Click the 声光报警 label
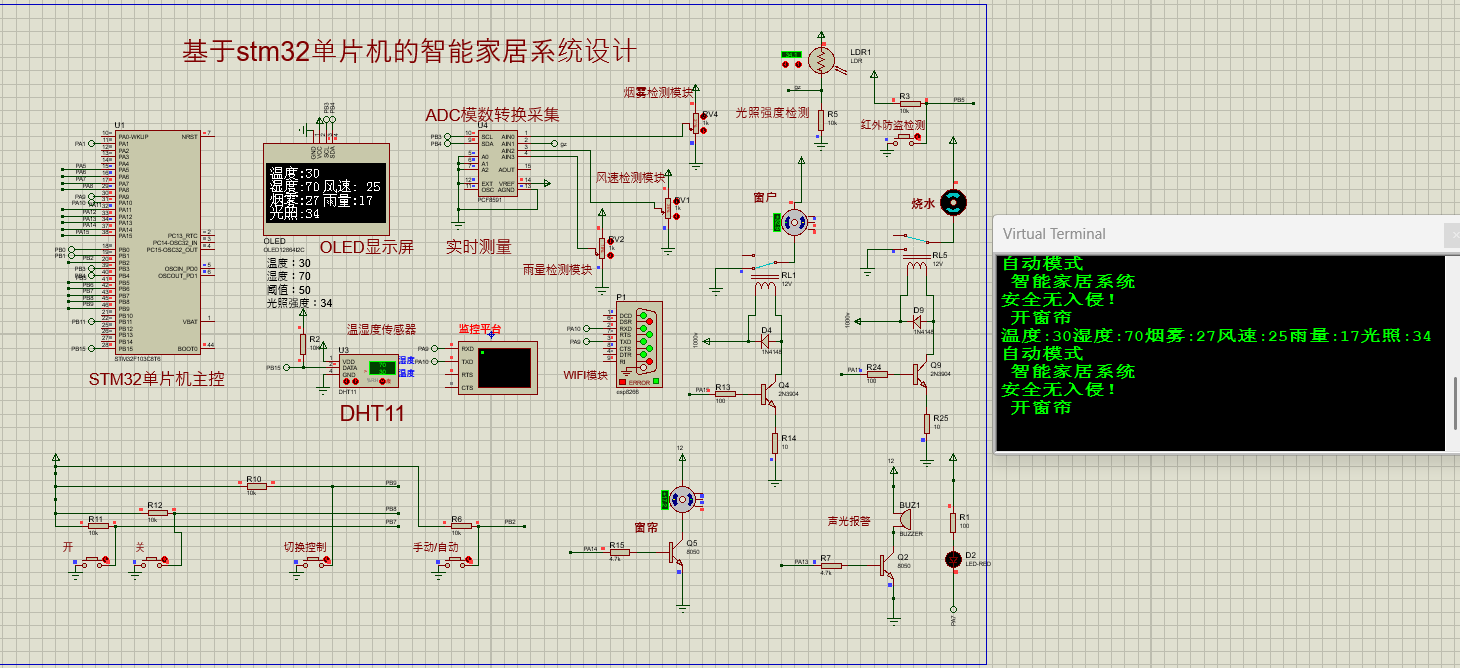 (849, 521)
